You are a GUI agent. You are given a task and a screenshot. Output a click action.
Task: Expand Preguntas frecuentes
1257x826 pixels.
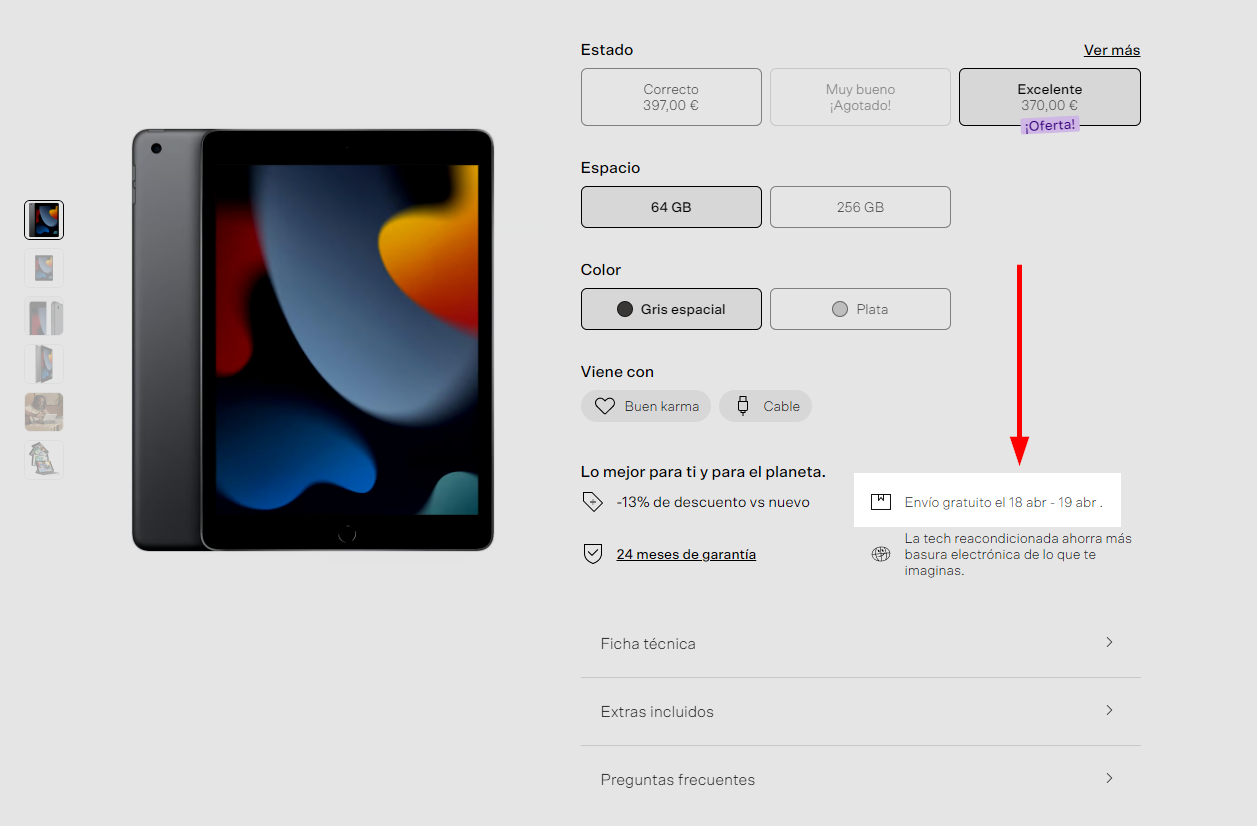[x=860, y=779]
